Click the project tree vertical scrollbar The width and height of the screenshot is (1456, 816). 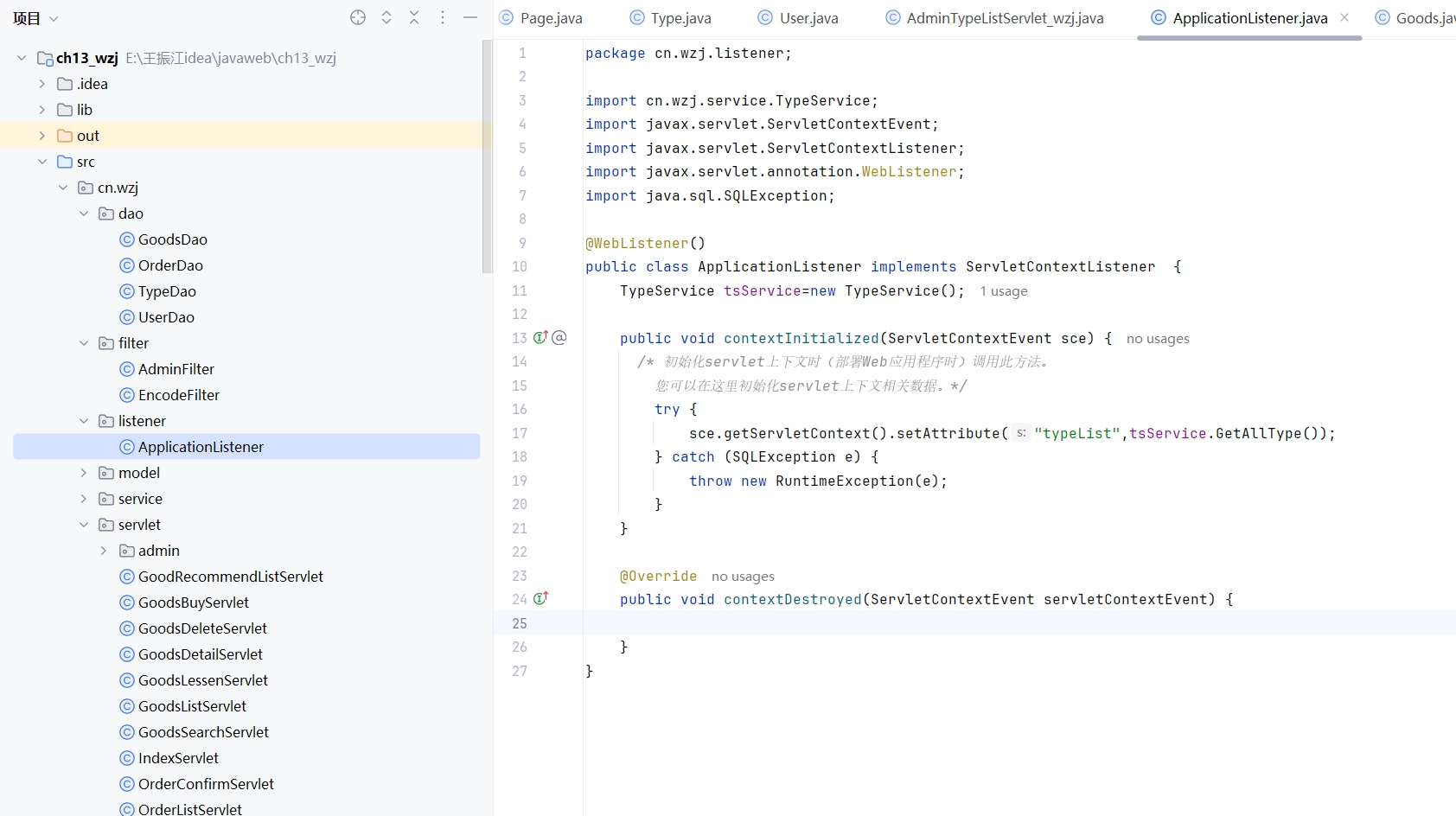coord(487,156)
